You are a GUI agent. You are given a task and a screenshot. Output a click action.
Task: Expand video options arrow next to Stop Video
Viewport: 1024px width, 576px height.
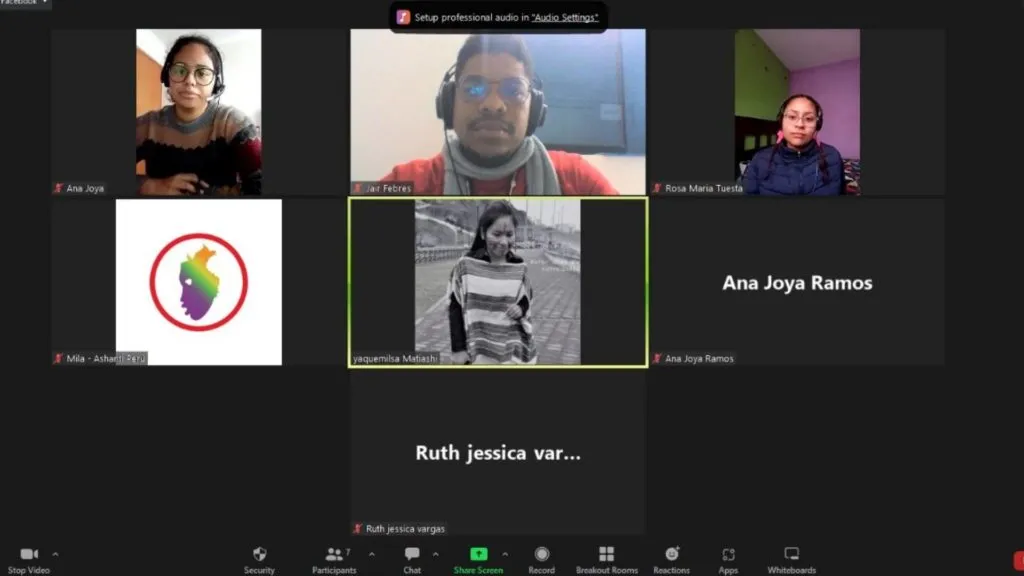coord(55,554)
